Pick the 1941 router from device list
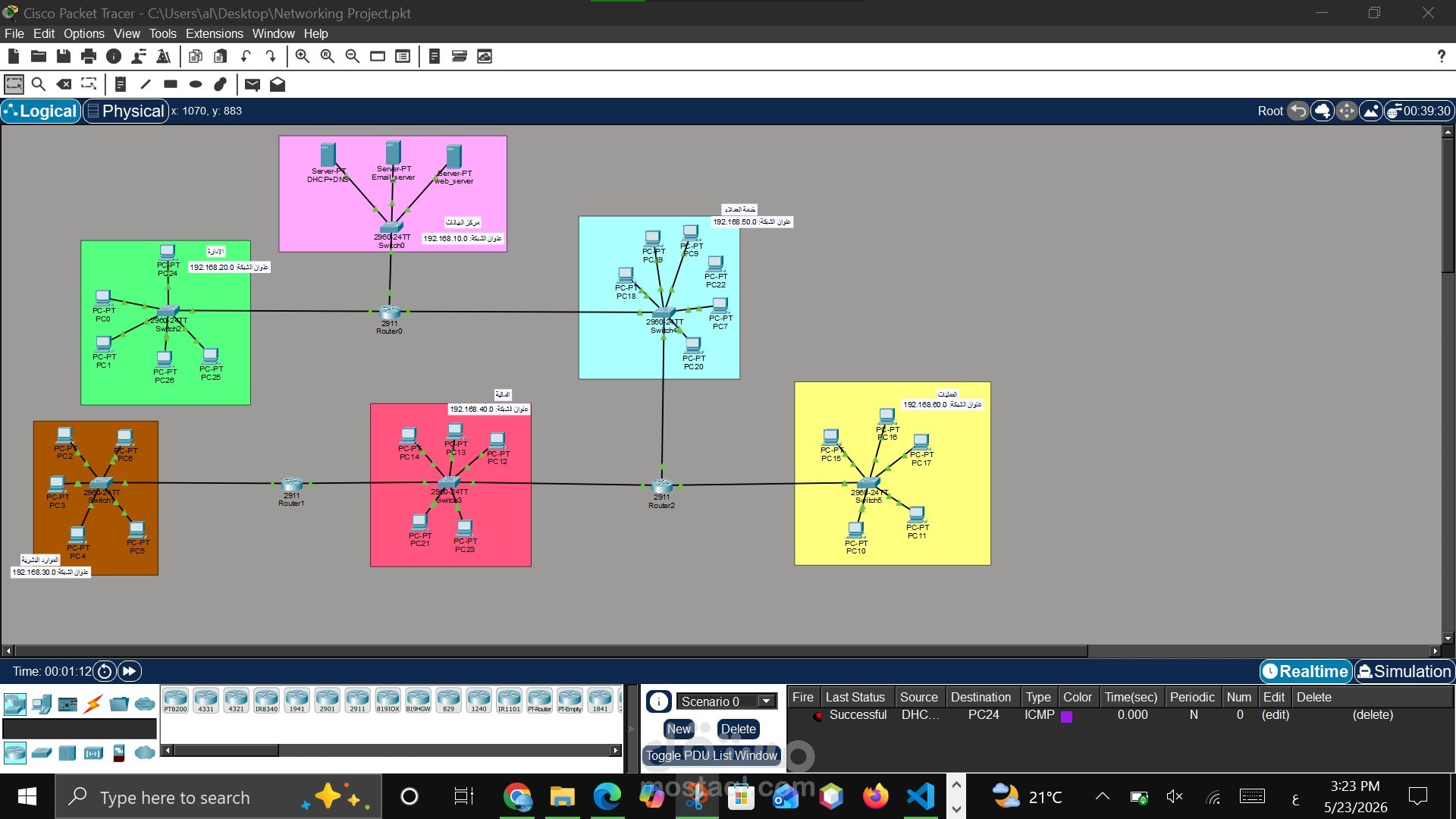This screenshot has width=1456, height=819. [297, 701]
